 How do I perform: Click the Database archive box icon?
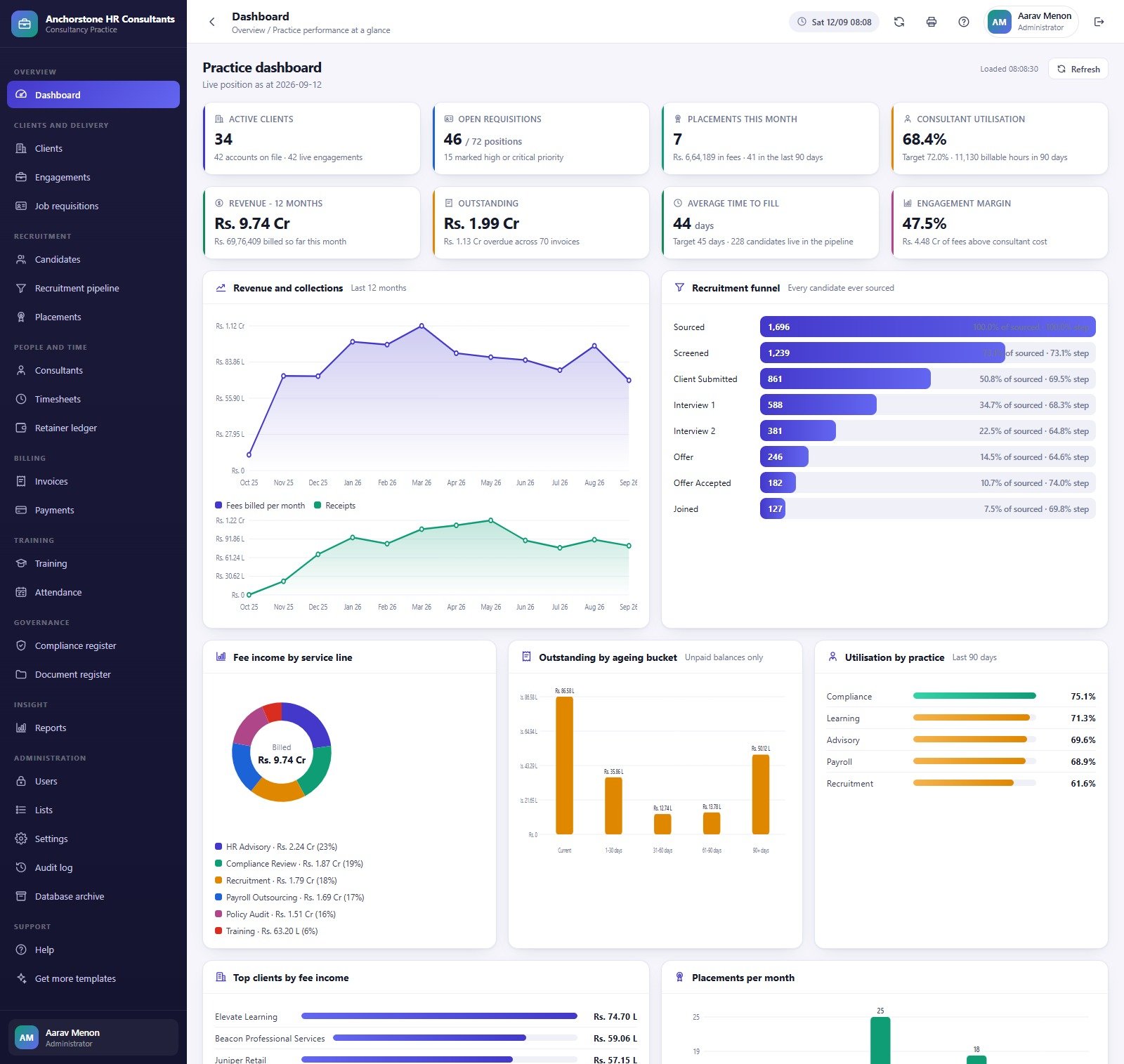[21, 896]
